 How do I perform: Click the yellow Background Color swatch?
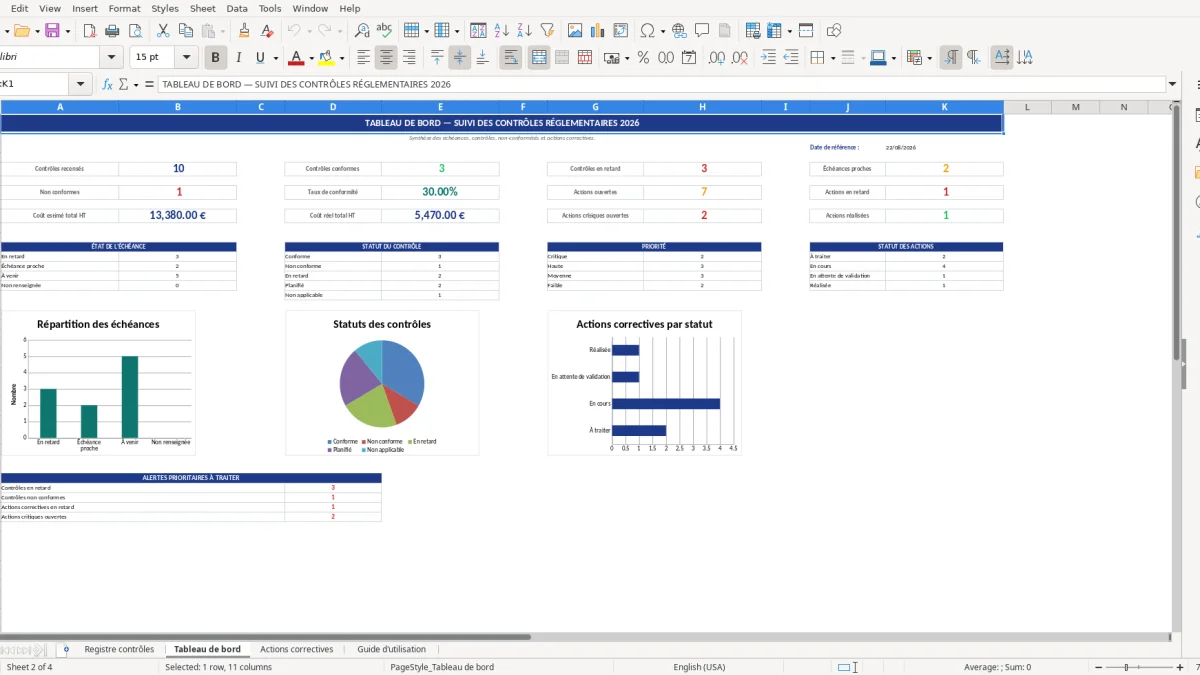click(x=327, y=58)
